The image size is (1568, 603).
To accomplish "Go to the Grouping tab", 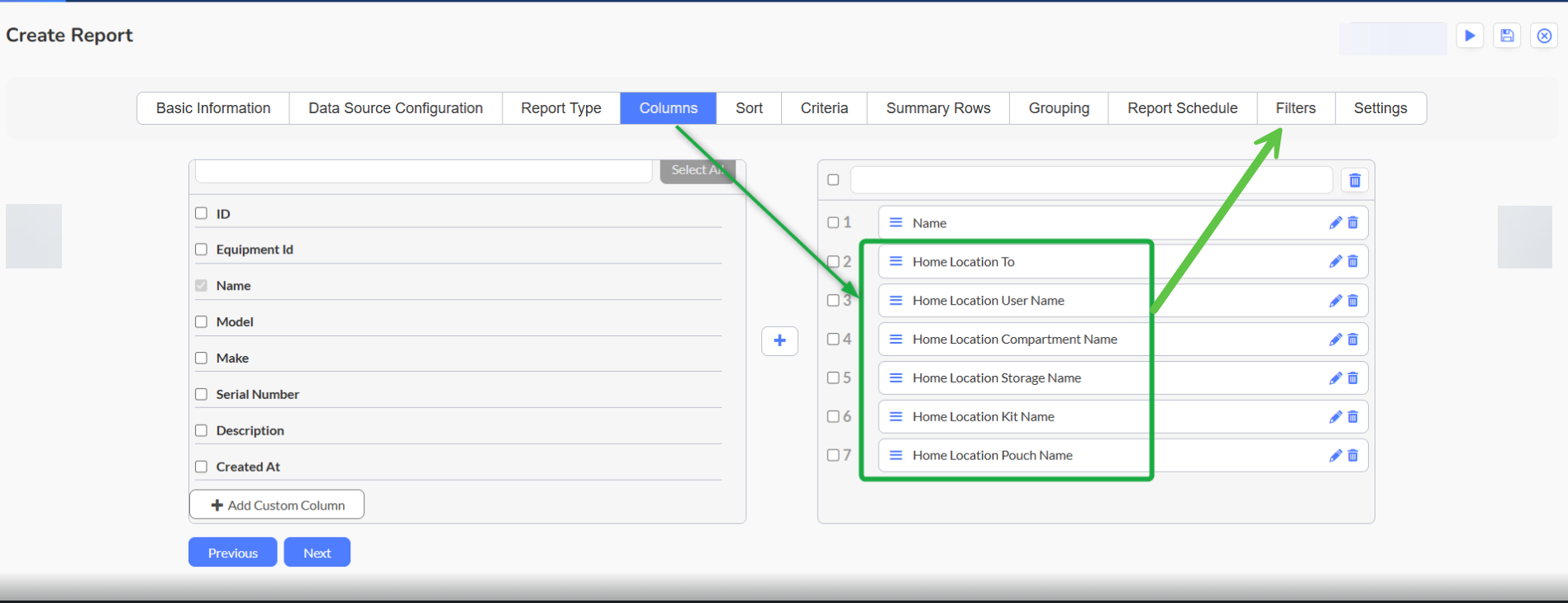I will coord(1059,108).
